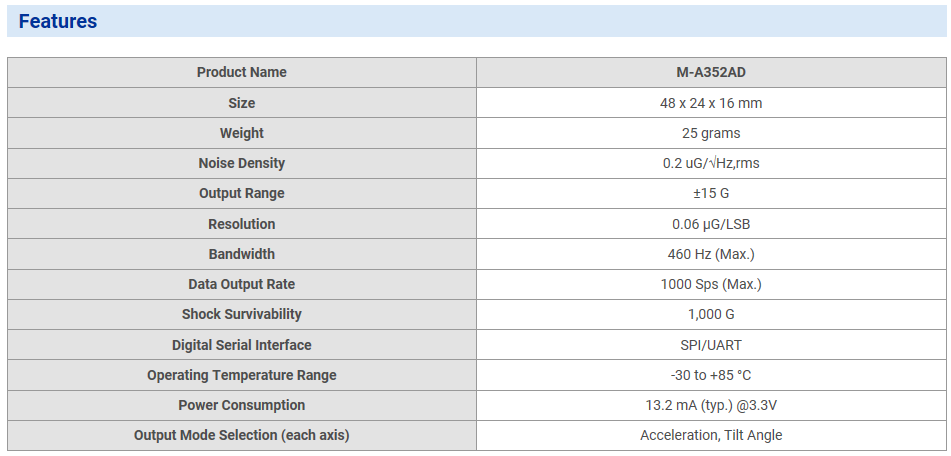Select the Shock Survivability label
This screenshot has height=456, width=951.
(x=241, y=314)
